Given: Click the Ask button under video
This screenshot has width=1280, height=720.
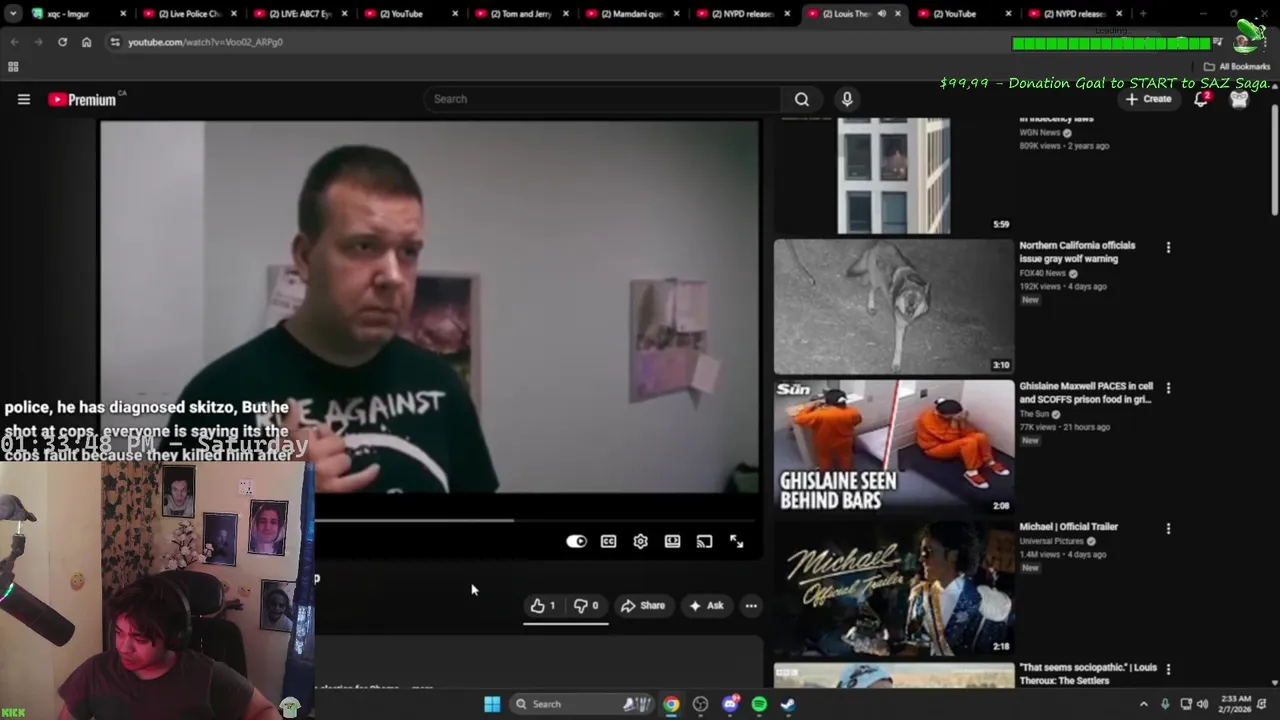Looking at the screenshot, I should click(706, 605).
